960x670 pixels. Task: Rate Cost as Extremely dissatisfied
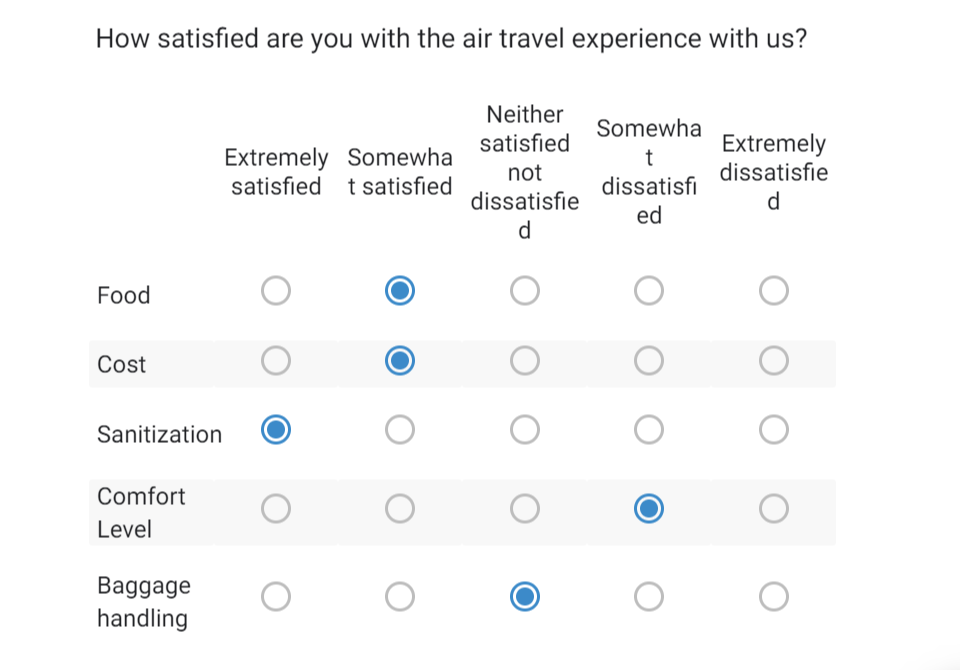773,360
